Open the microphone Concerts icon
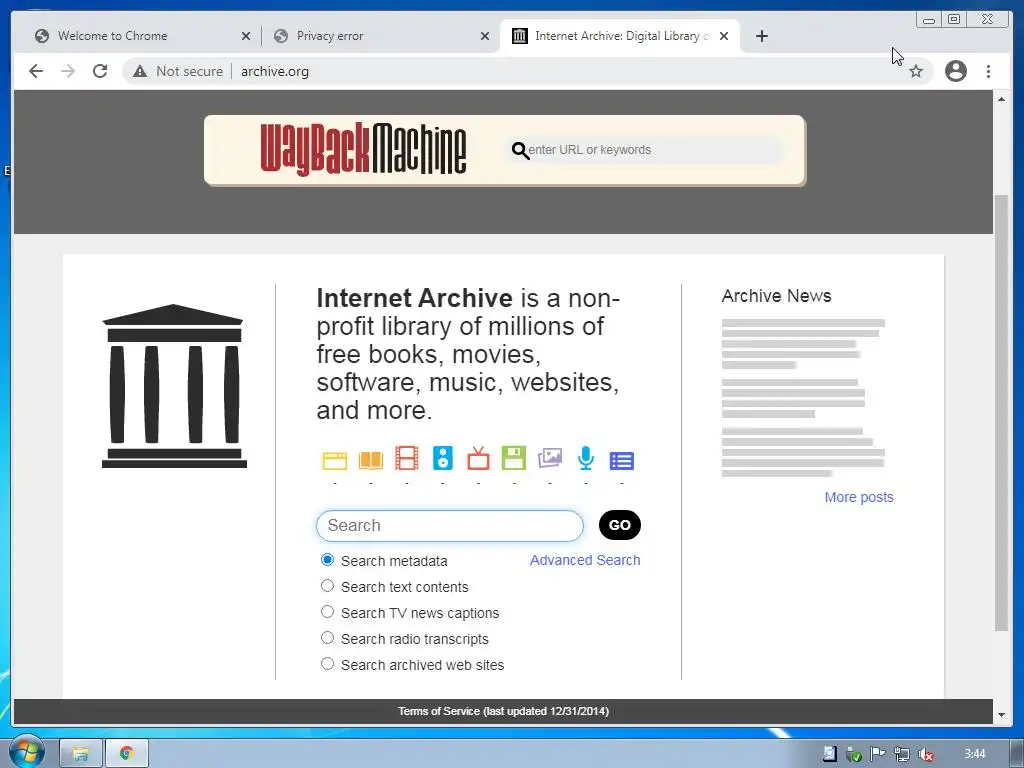Image resolution: width=1024 pixels, height=768 pixels. [586, 458]
